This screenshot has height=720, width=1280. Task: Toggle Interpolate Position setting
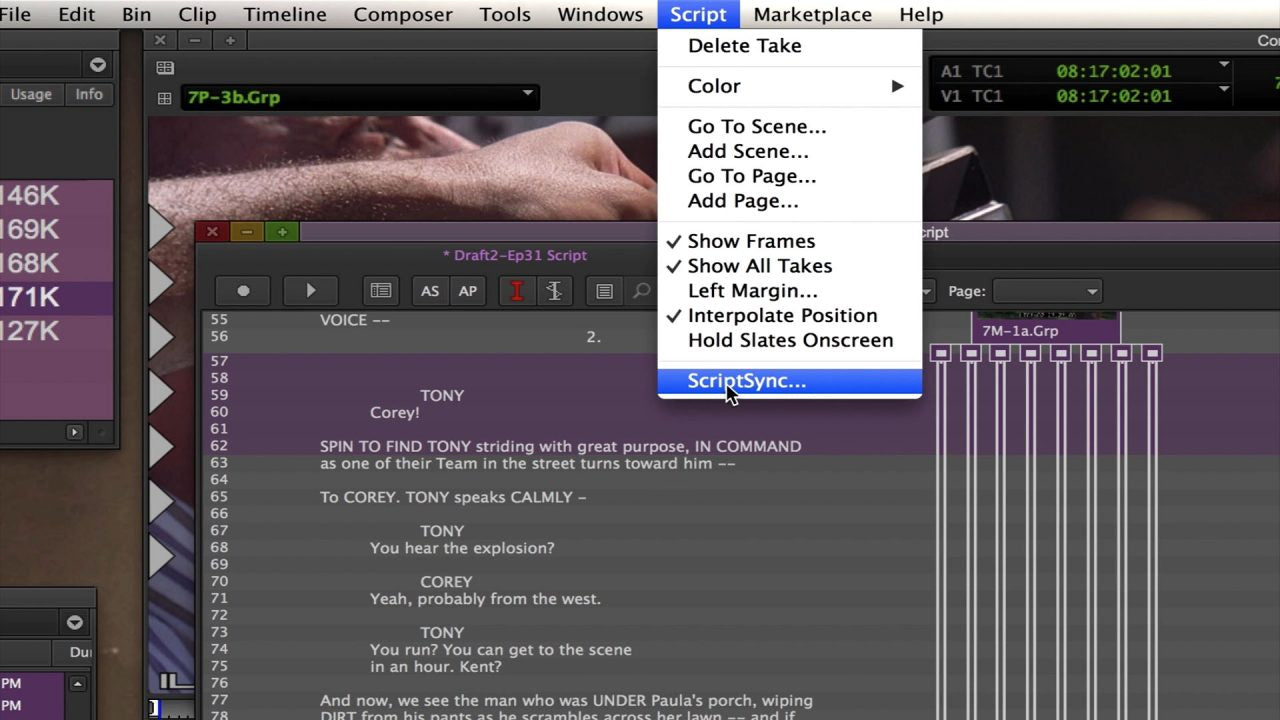(783, 315)
